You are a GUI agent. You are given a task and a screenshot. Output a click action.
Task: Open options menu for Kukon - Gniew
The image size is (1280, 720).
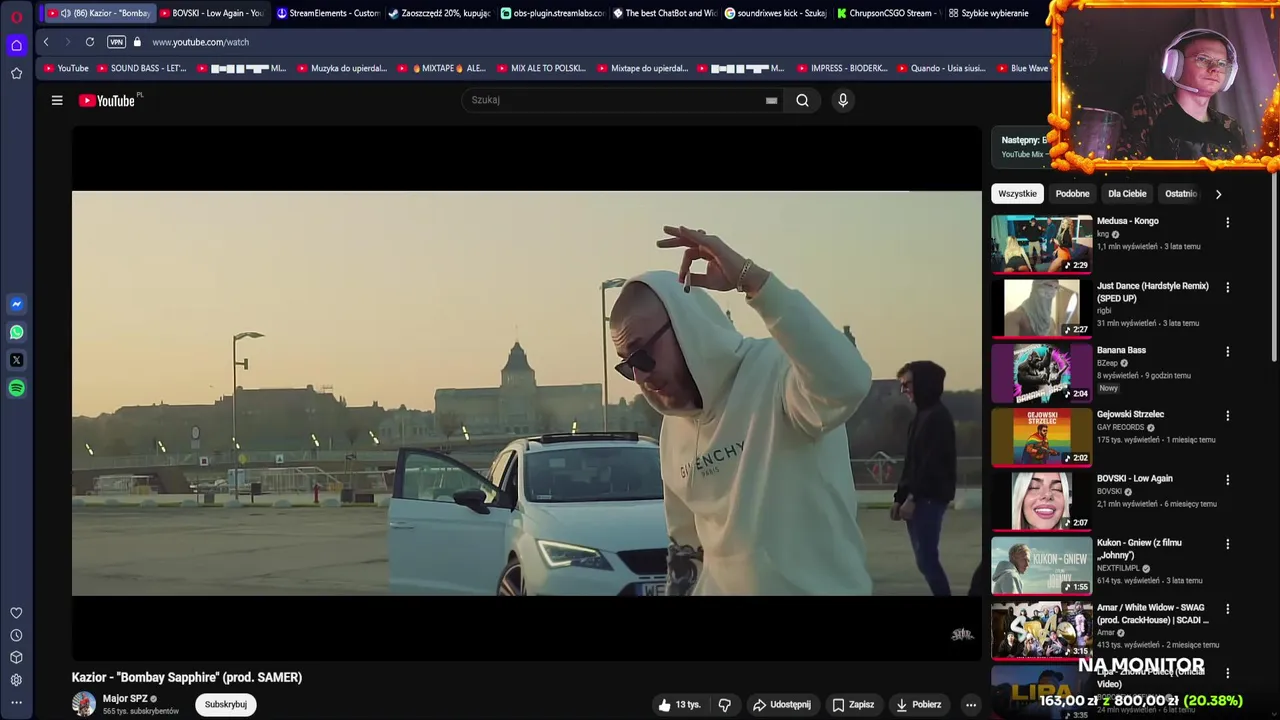[x=1228, y=544]
